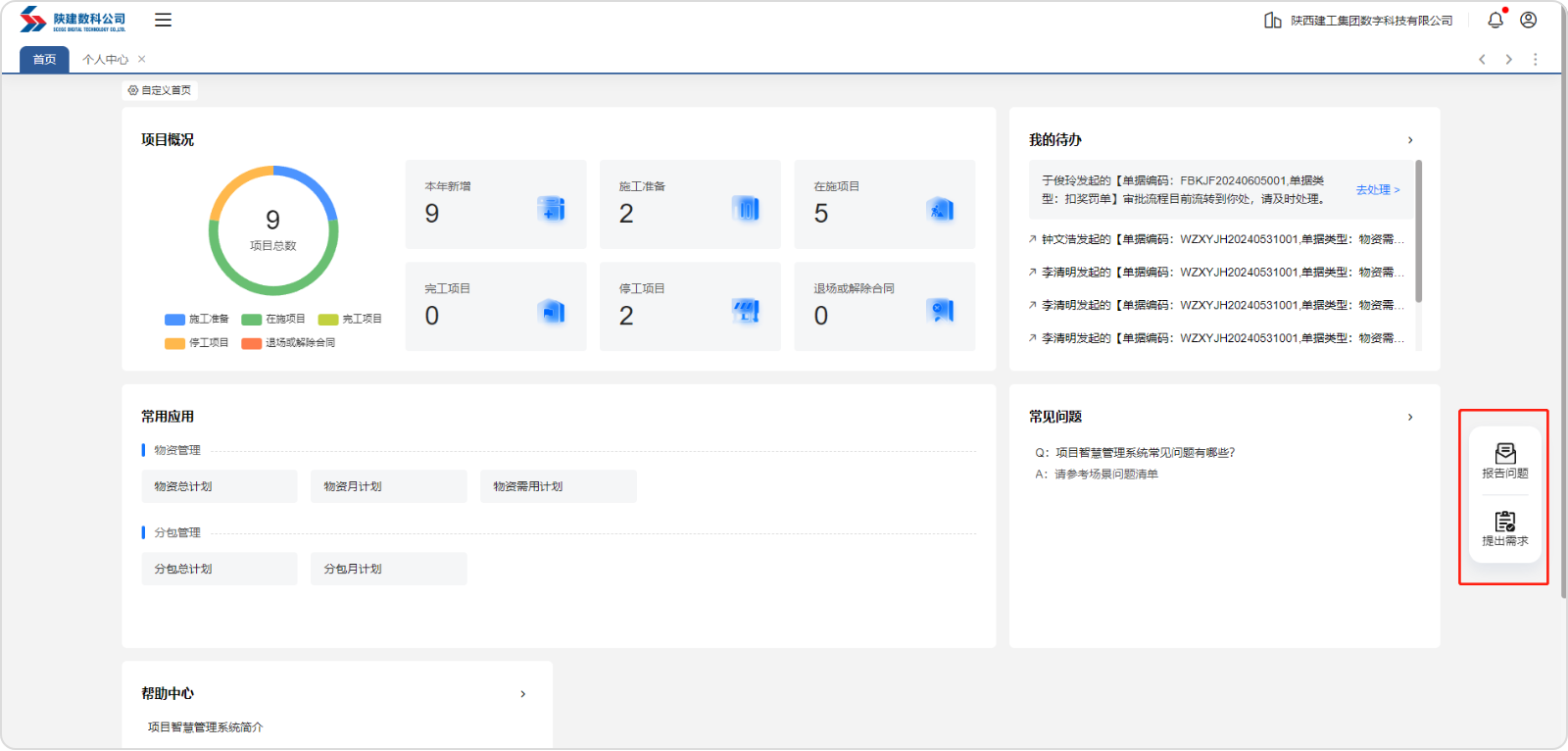Click the company building icon in header
The width and height of the screenshot is (1568, 751).
[x=1272, y=21]
